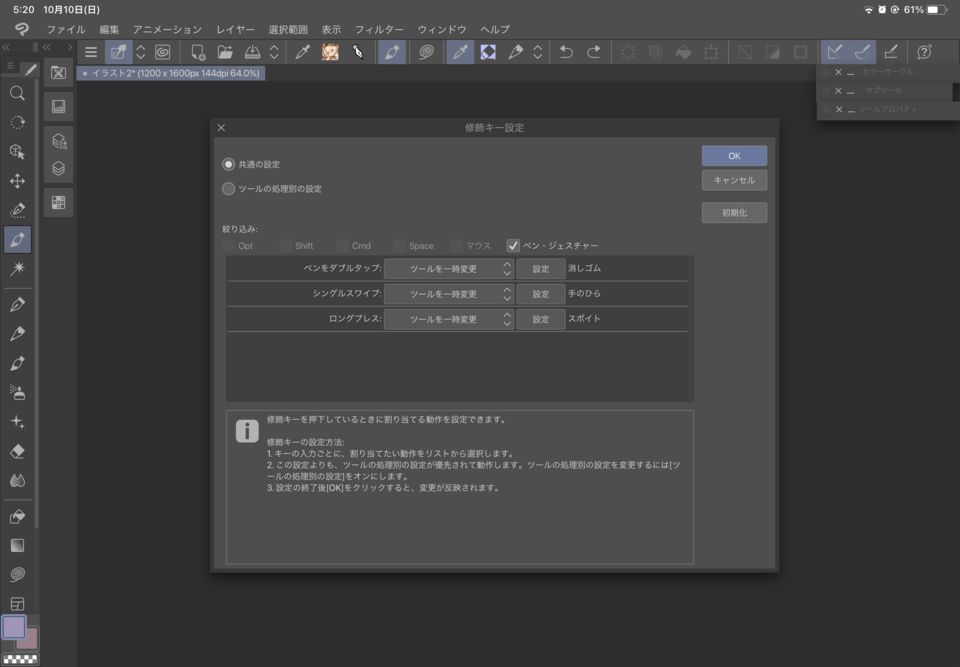
Task: Click the Undo arrow in command bar
Action: click(x=566, y=52)
